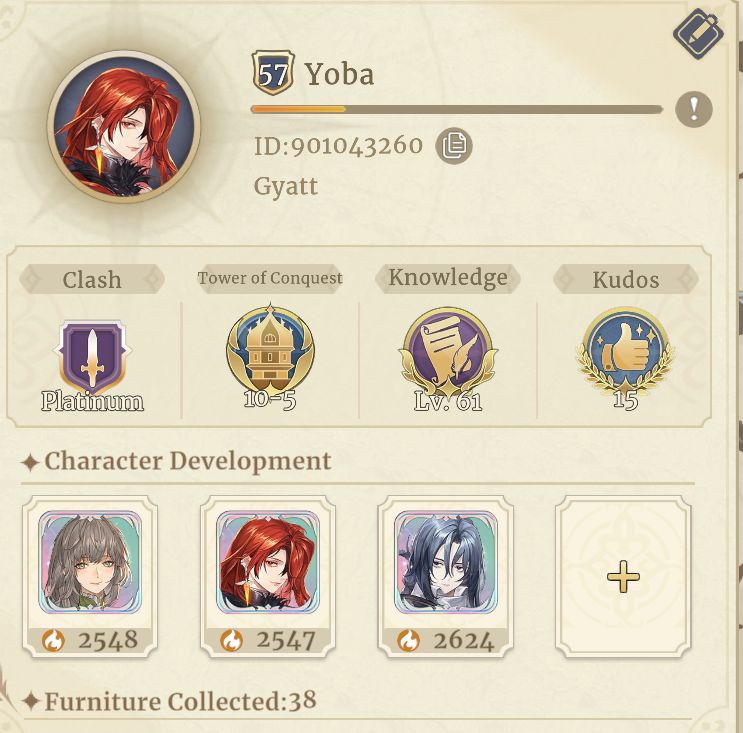View the Knowledge Lv. 61 scroll badge
The height and width of the screenshot is (733, 743).
click(448, 358)
